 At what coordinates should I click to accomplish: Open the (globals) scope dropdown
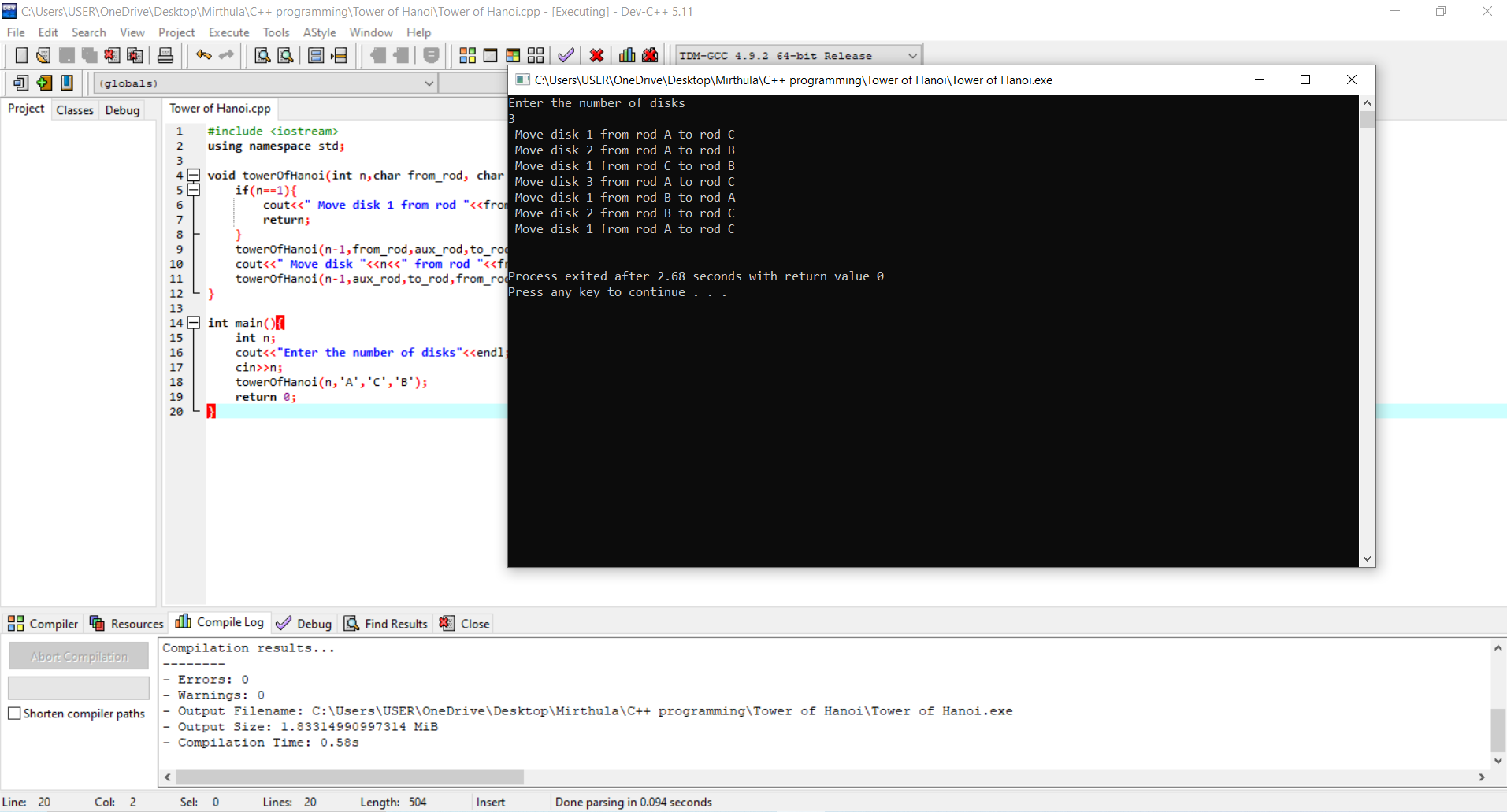coord(429,83)
